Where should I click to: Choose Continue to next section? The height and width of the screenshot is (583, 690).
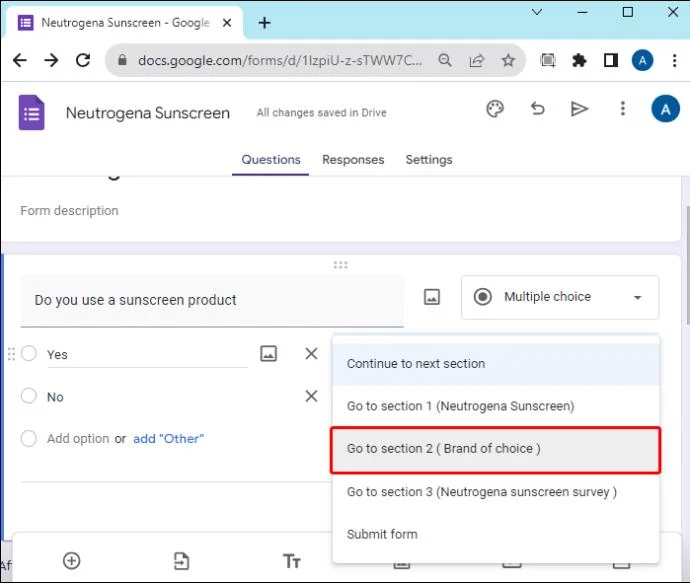pos(496,364)
